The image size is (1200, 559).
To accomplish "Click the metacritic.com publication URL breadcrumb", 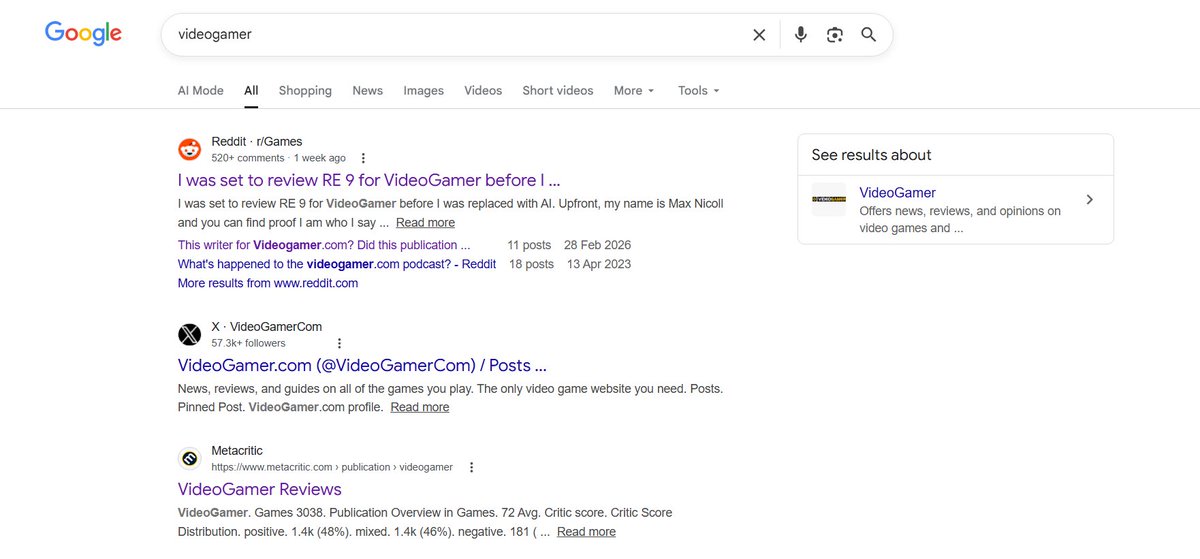I will (x=332, y=467).
